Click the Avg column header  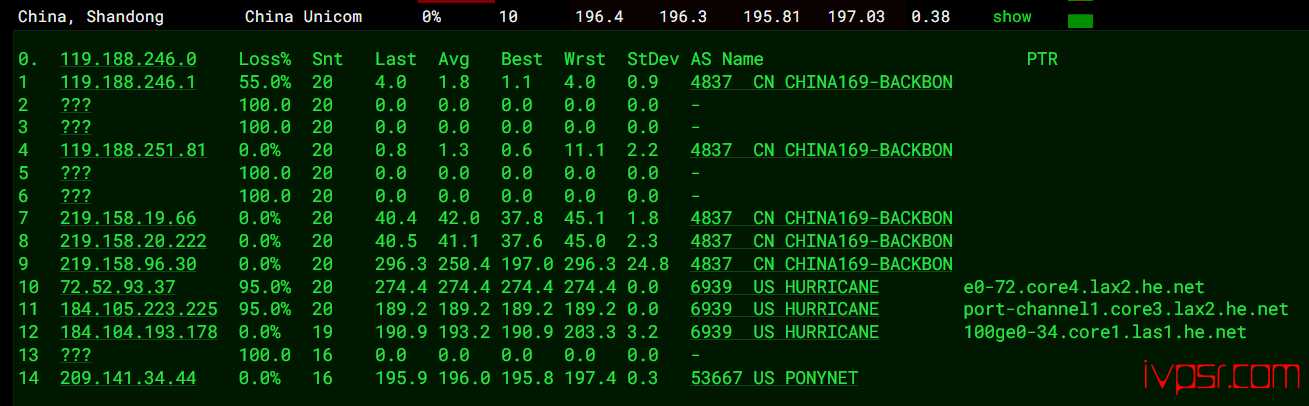click(454, 60)
